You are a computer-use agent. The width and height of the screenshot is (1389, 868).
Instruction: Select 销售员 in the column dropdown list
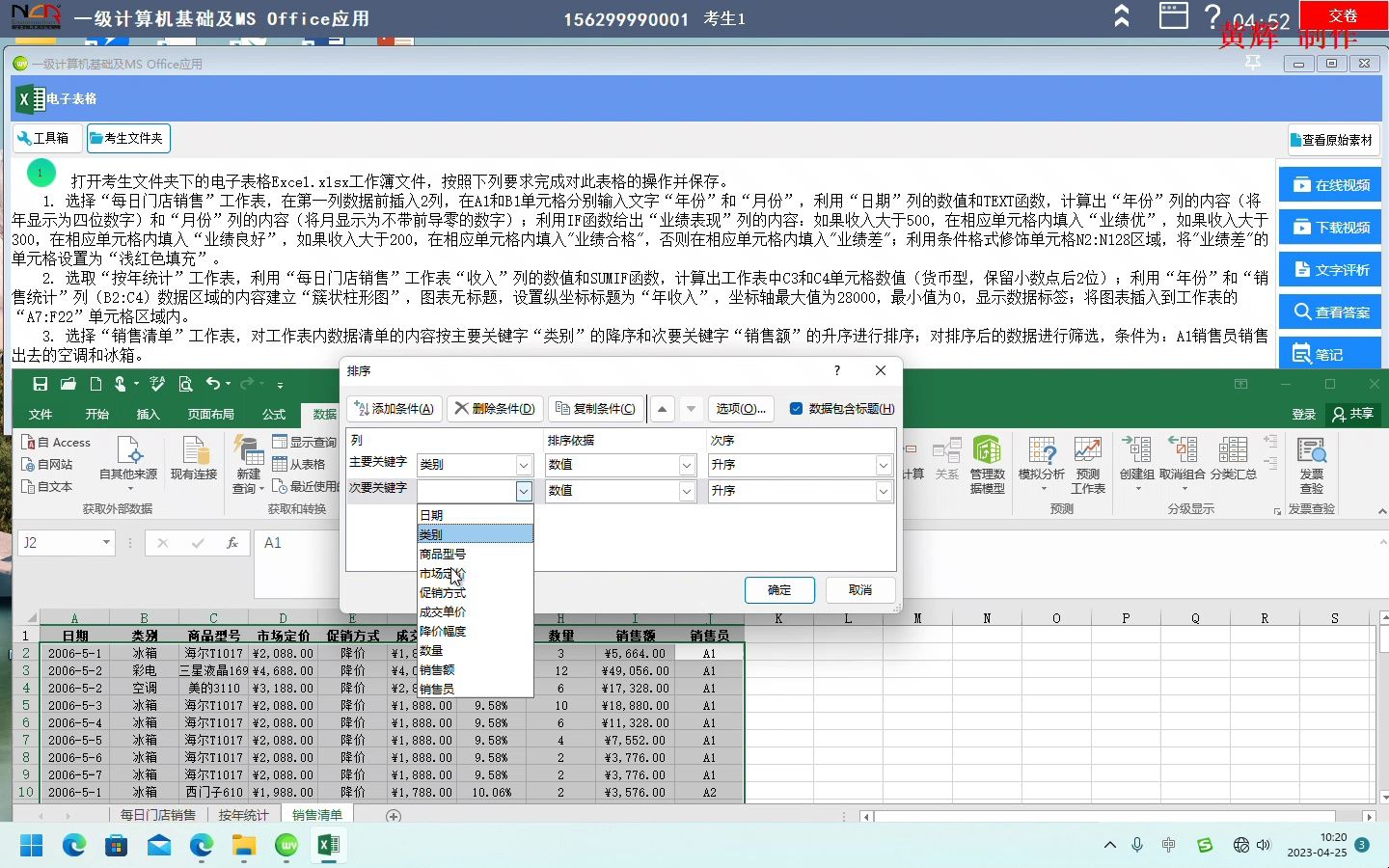click(475, 689)
